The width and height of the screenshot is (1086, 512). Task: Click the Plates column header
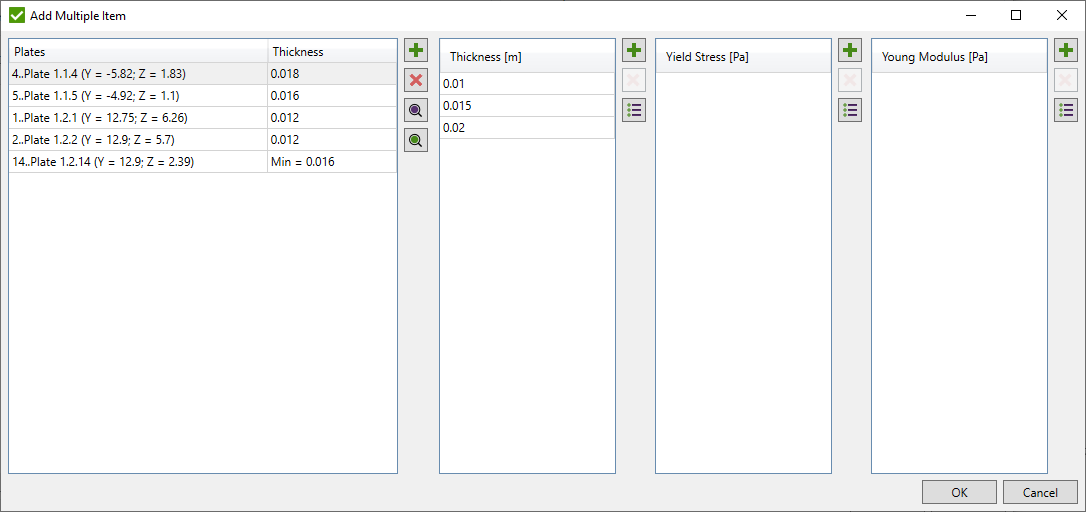tap(138, 52)
